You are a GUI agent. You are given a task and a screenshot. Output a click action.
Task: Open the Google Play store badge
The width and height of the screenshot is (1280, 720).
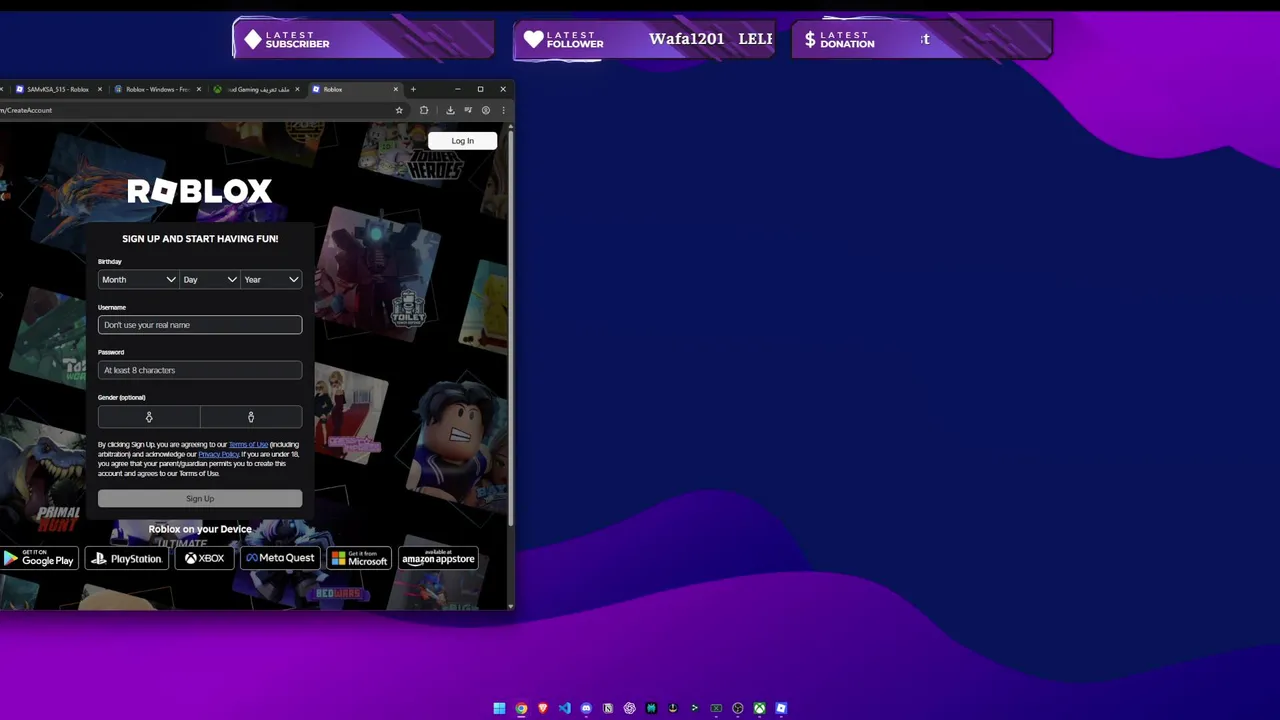click(x=39, y=559)
